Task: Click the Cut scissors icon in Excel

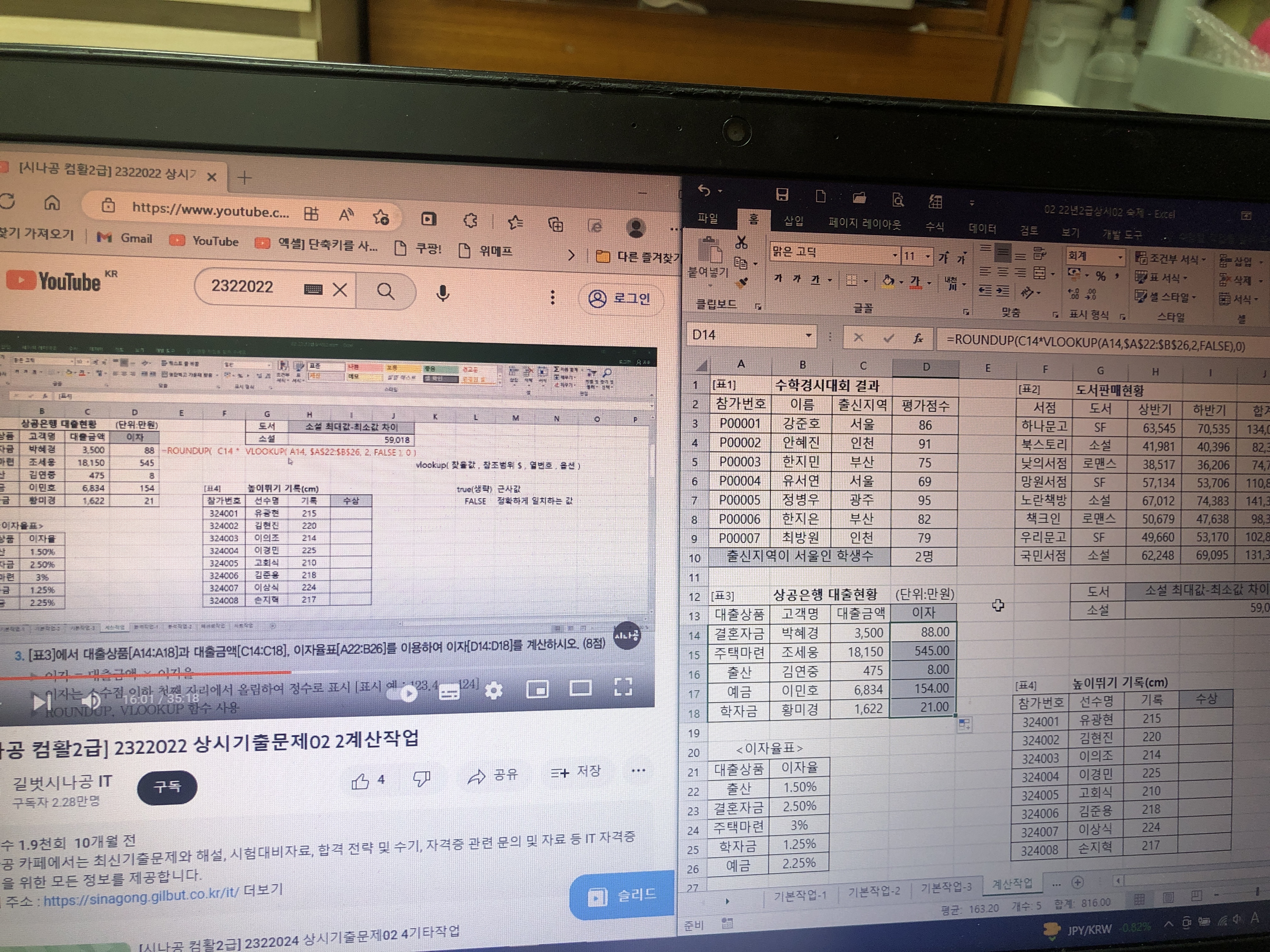Action: tap(741, 242)
